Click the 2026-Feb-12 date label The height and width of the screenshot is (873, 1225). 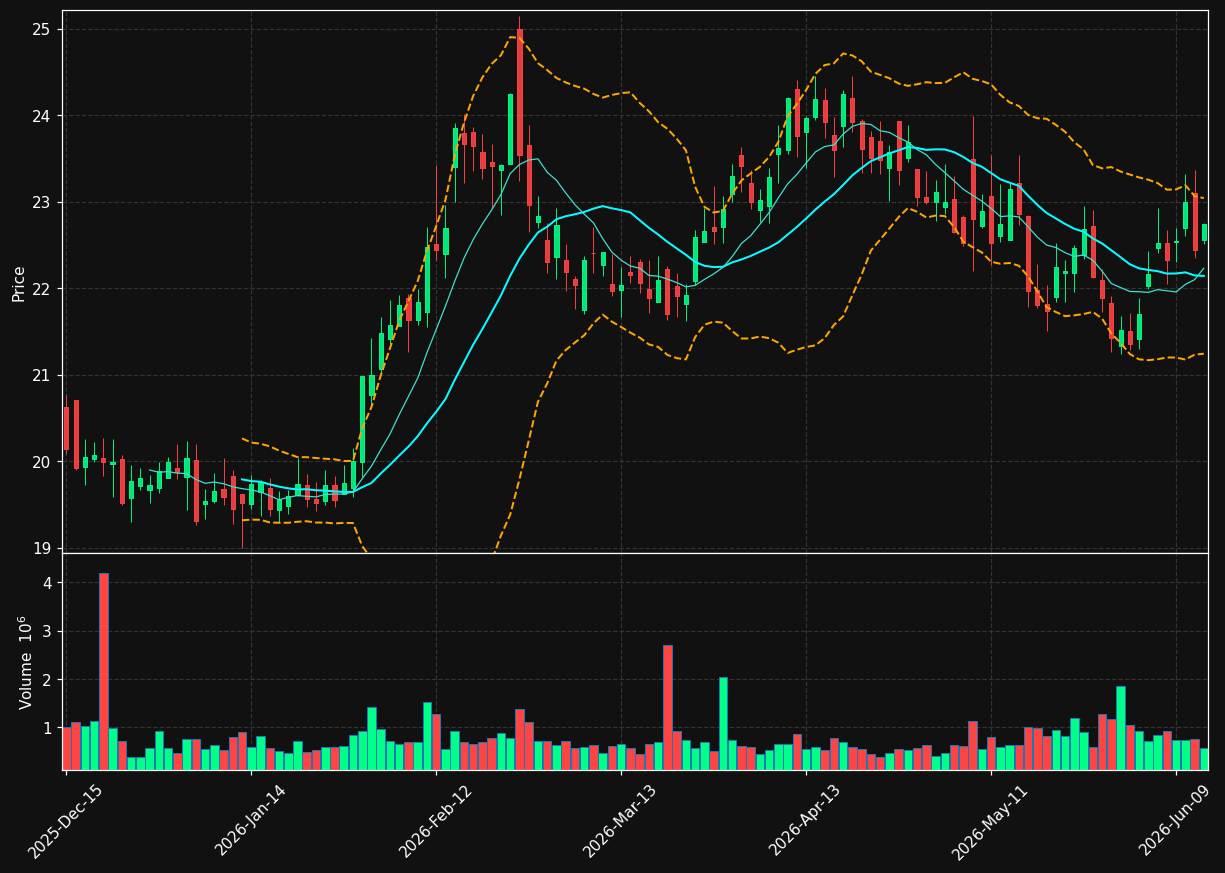(435, 821)
